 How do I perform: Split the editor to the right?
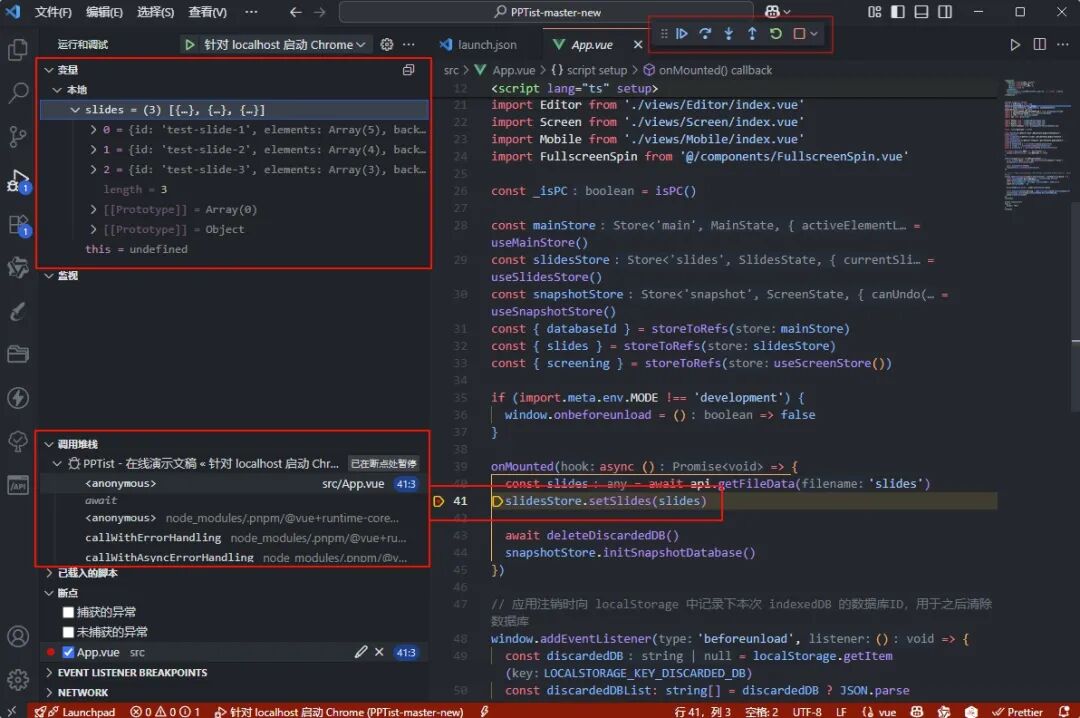click(1040, 44)
